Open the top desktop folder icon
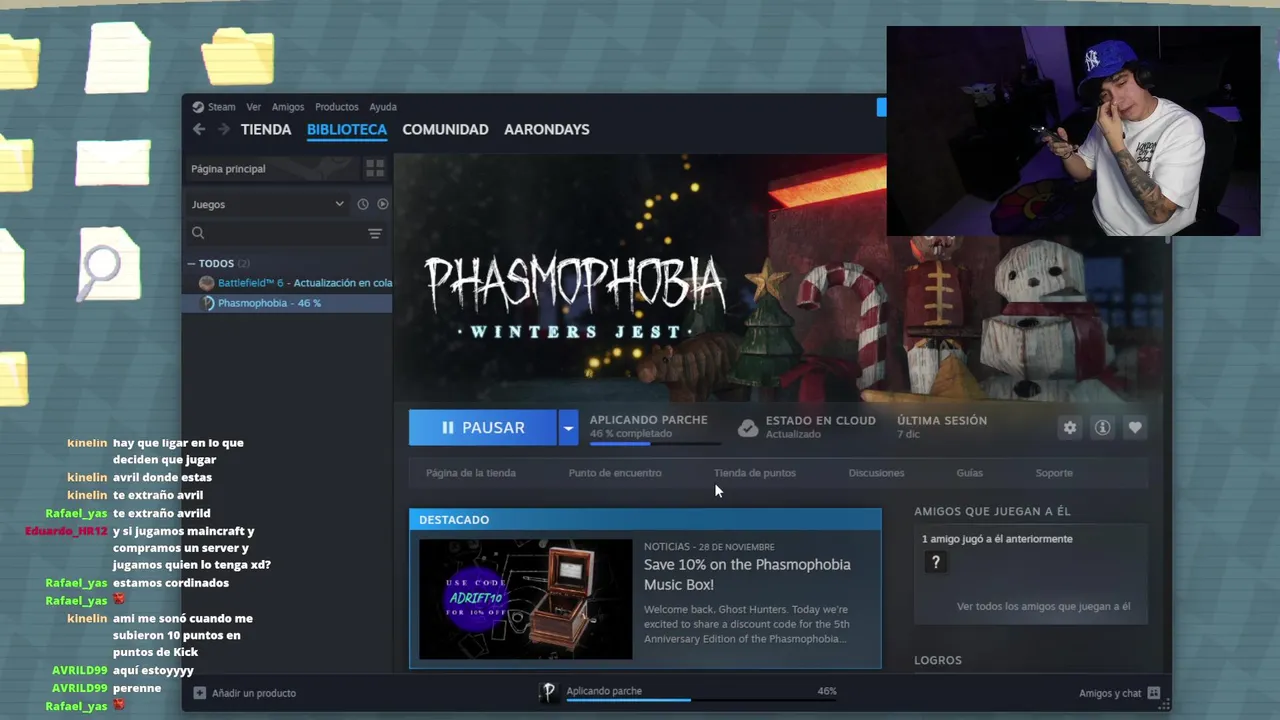The width and height of the screenshot is (1280, 720). (x=238, y=55)
